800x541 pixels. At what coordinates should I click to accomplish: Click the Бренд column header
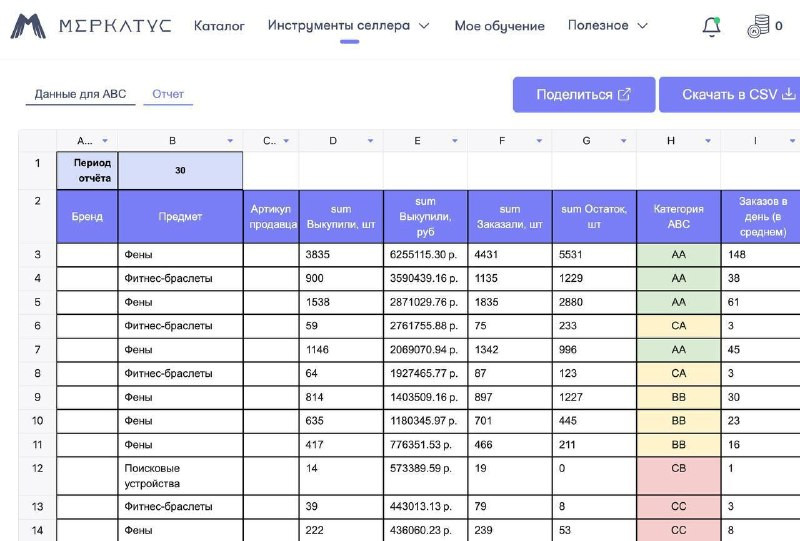coord(87,217)
